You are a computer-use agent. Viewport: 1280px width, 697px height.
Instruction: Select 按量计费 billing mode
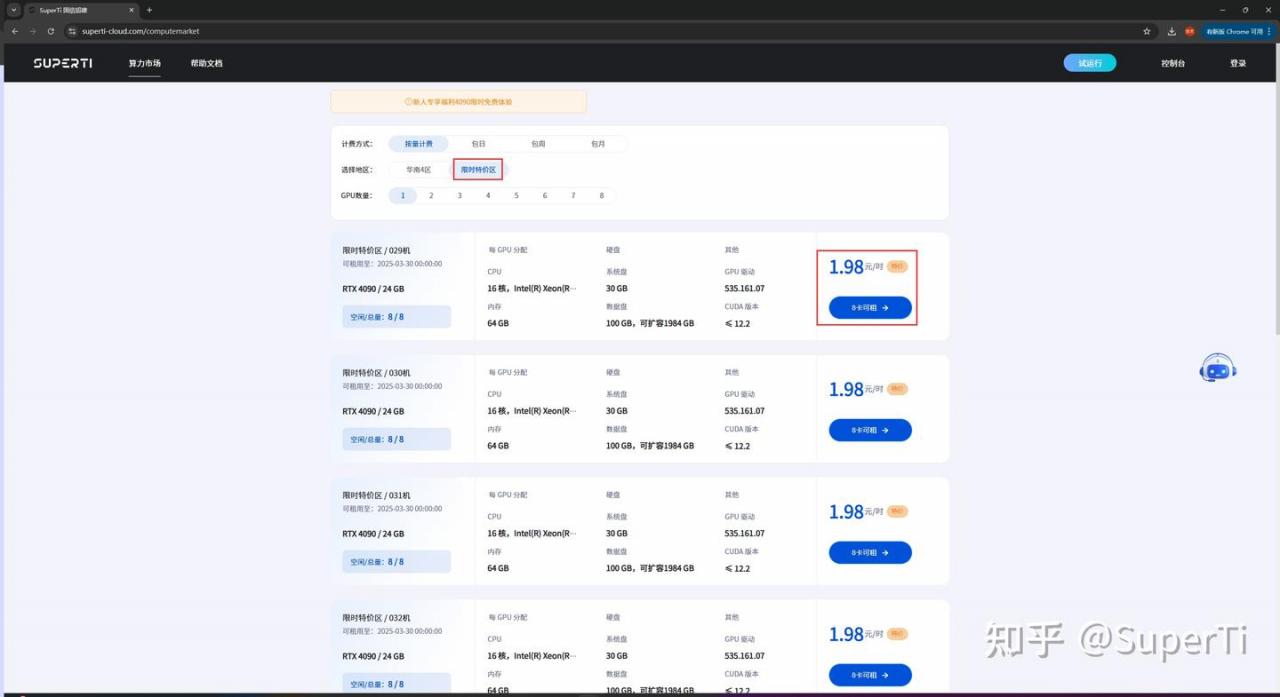coord(418,144)
